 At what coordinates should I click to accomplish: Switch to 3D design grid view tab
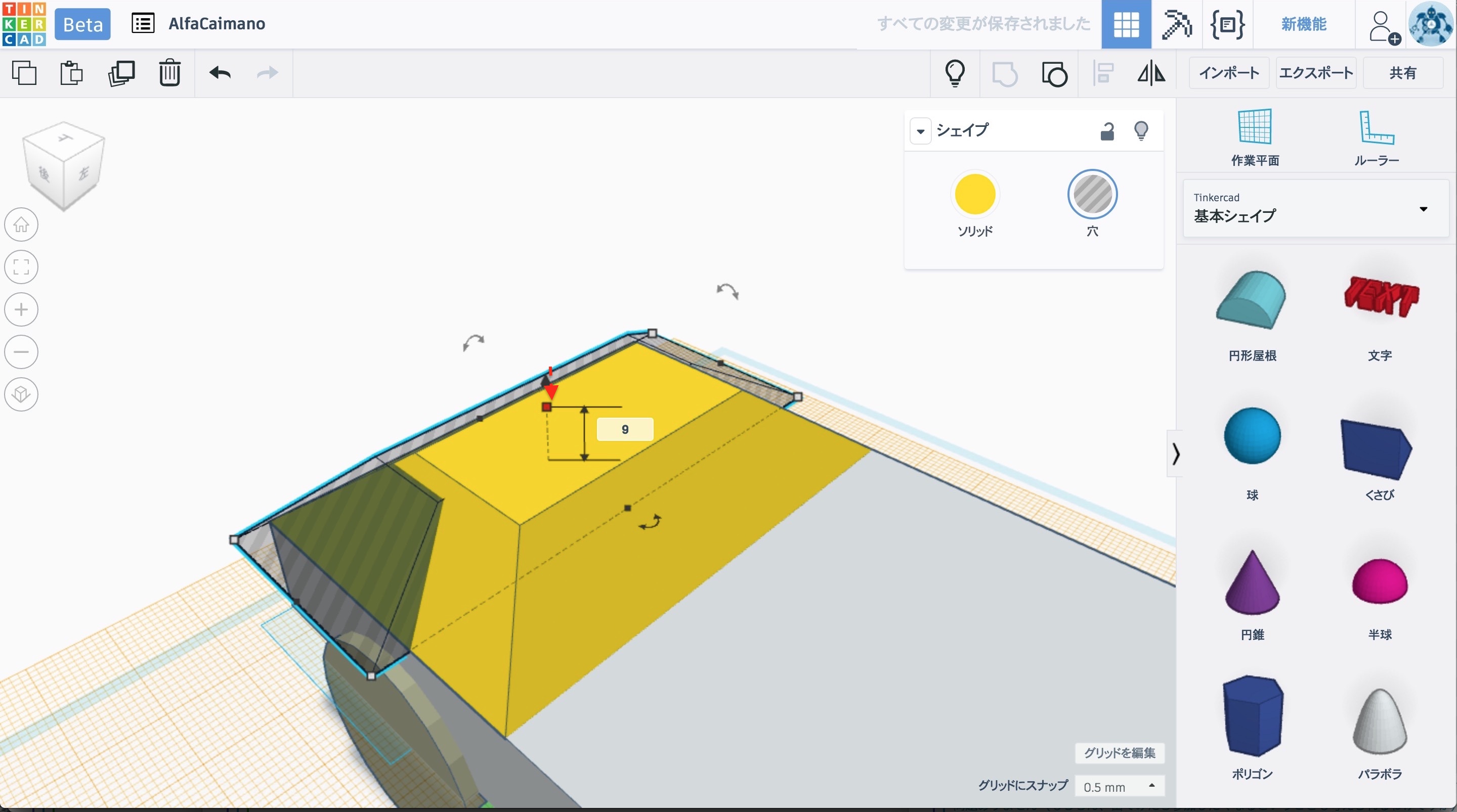pyautogui.click(x=1126, y=24)
